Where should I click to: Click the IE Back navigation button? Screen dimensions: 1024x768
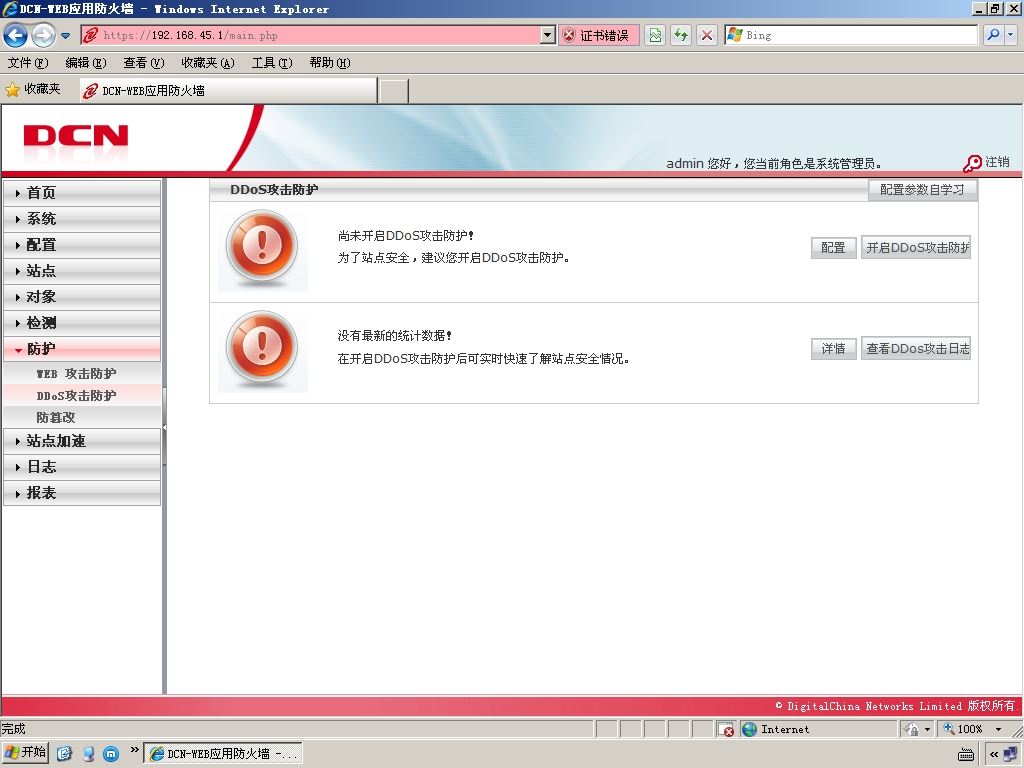pos(16,35)
